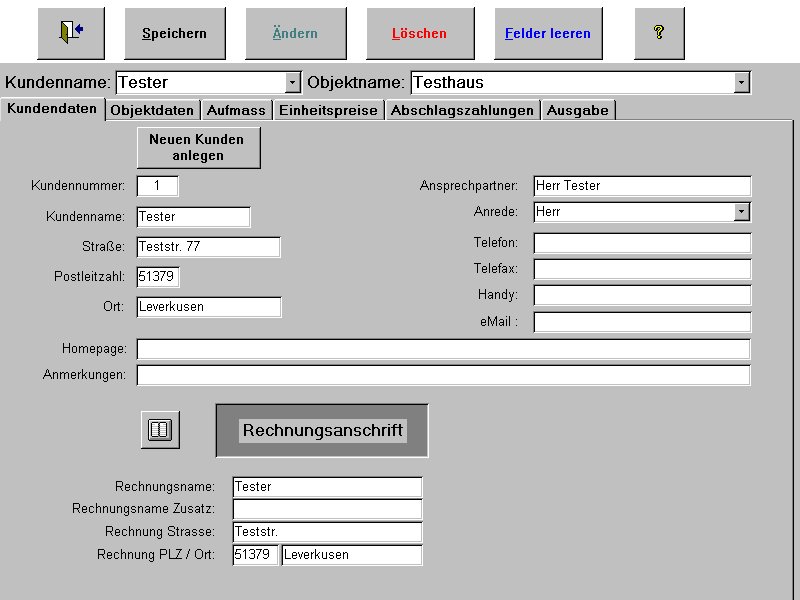Click the Rechnung PLZ field 51379
Viewport: 800px width, 600px height.
256,555
